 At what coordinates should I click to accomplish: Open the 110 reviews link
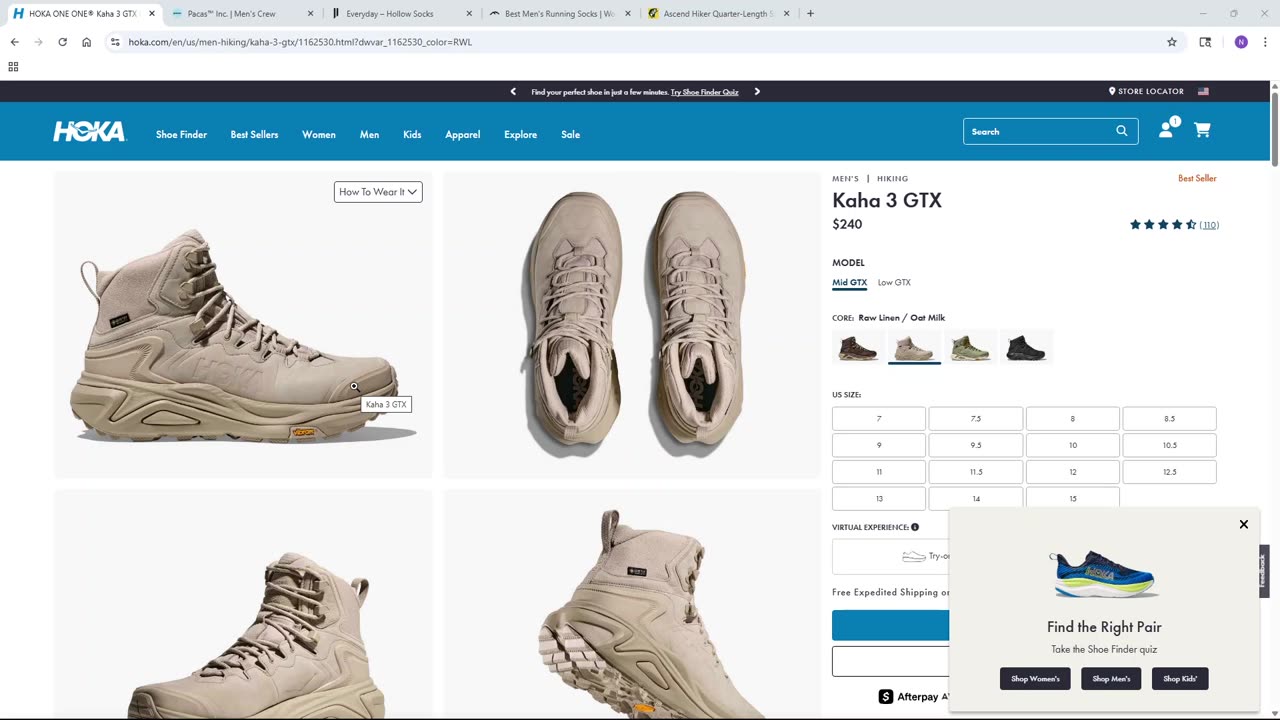(1209, 225)
